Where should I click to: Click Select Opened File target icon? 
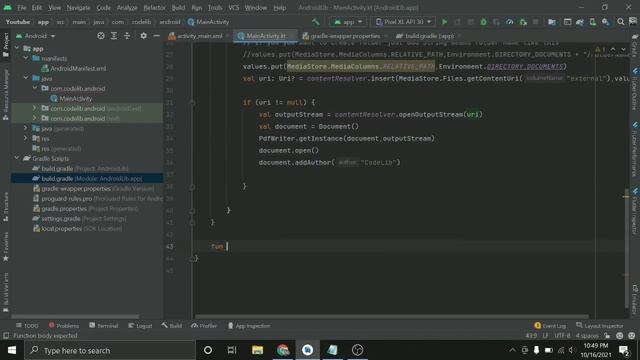tap(101, 36)
